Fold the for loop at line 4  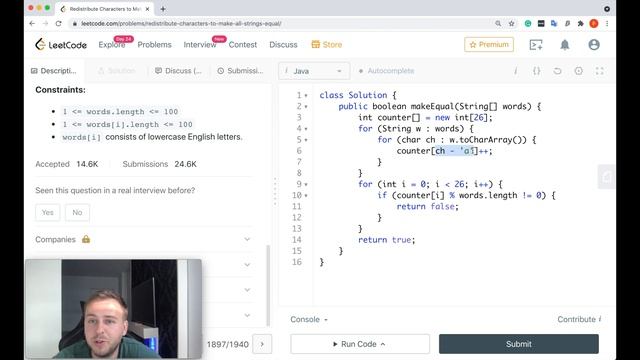[x=306, y=129]
